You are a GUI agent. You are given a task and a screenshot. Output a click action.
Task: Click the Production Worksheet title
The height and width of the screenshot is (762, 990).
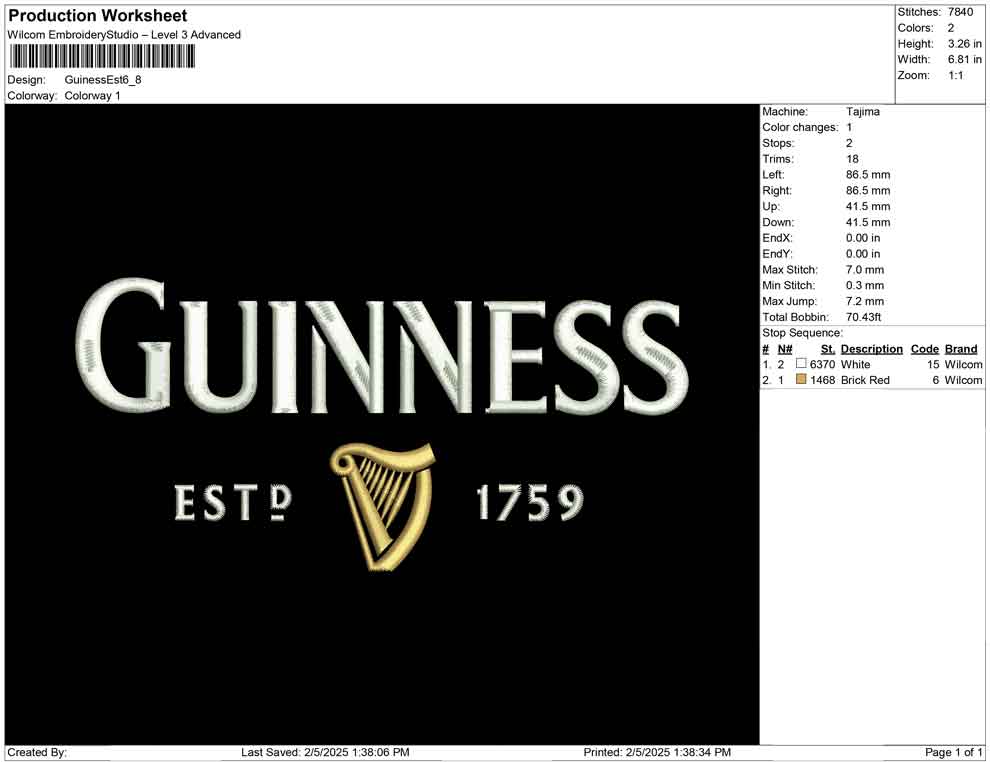[95, 15]
